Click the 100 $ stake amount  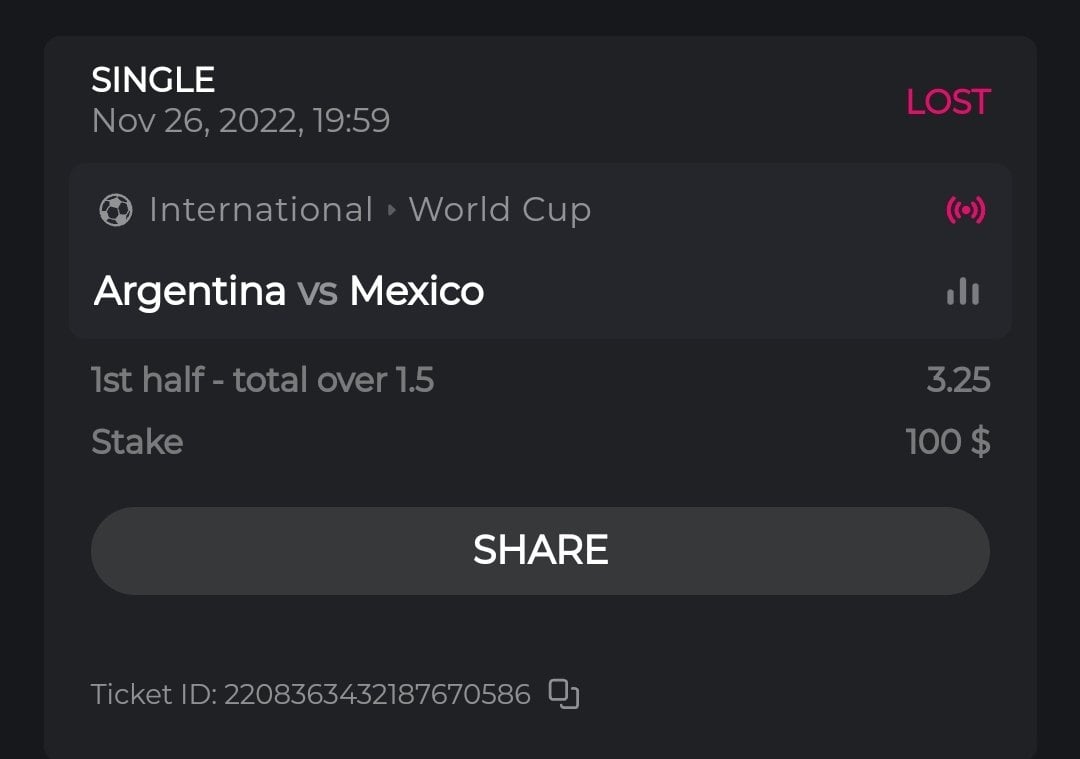[947, 442]
